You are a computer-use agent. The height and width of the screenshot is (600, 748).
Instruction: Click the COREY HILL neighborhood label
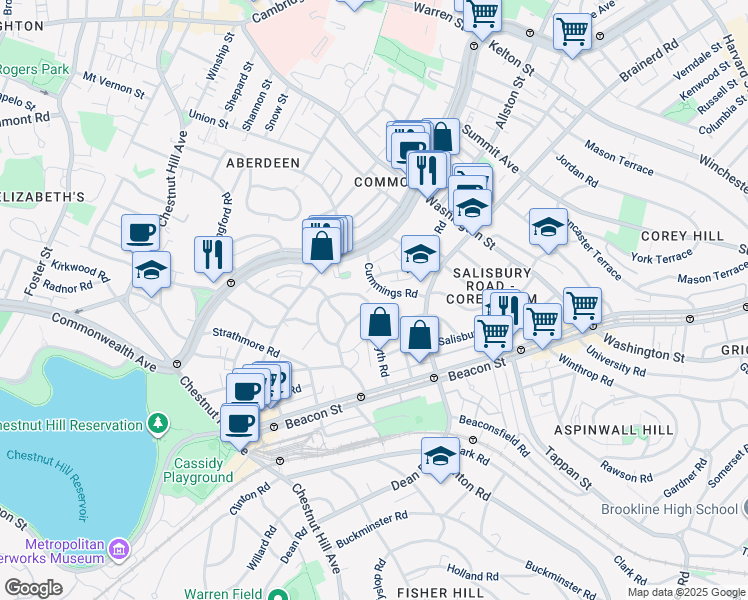683,236
